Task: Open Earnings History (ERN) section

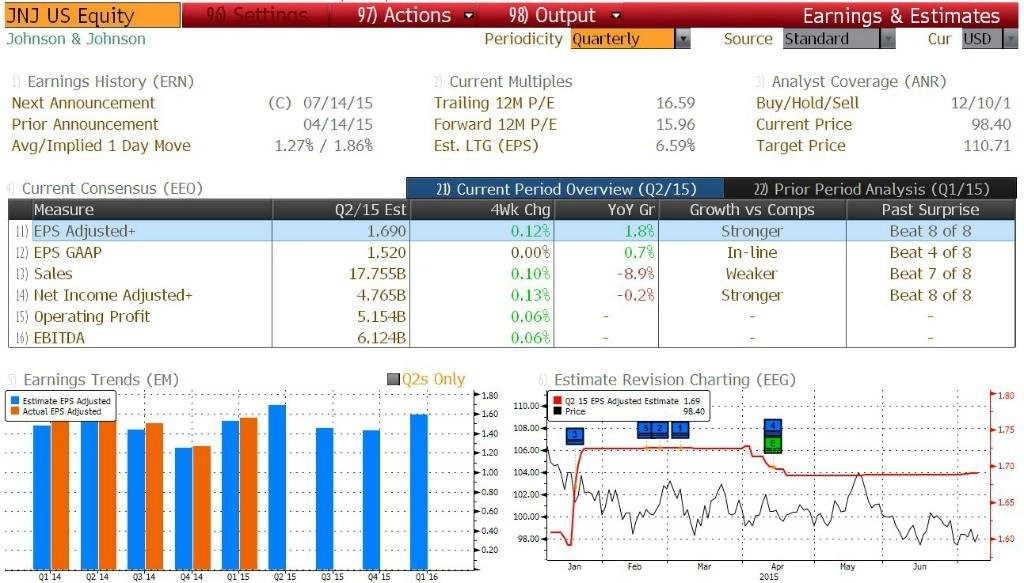Action: (x=110, y=82)
